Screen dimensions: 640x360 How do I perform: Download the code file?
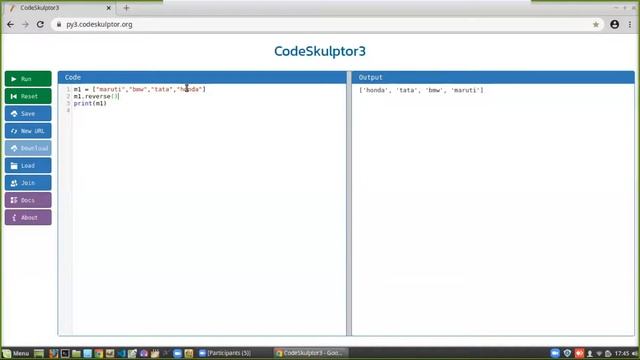click(x=28, y=148)
